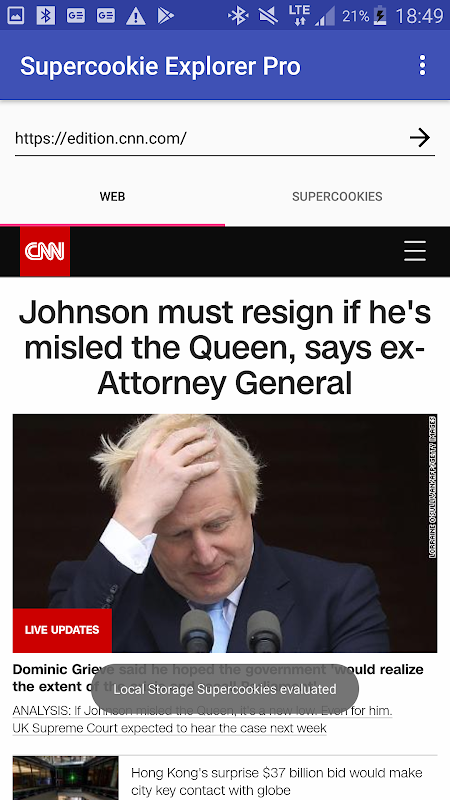This screenshot has height=800, width=450.
Task: Open UK Supreme Court case link
Action: (169, 728)
